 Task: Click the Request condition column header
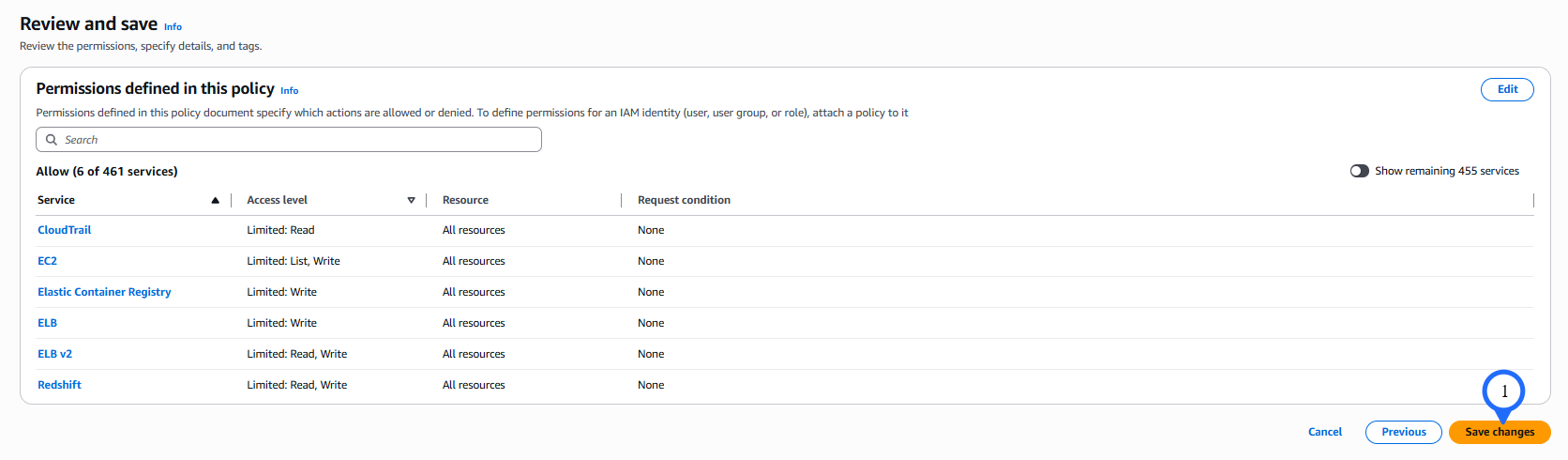click(684, 200)
